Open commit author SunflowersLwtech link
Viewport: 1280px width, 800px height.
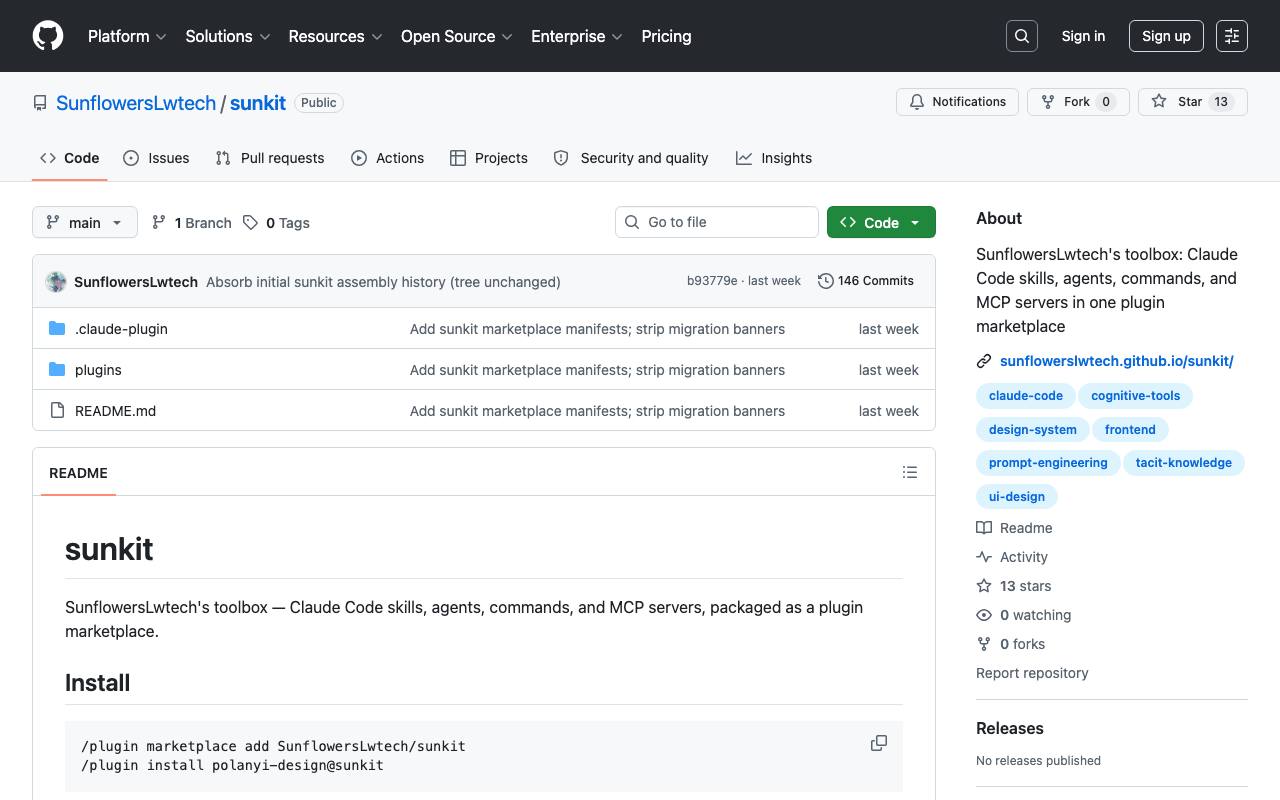click(136, 282)
